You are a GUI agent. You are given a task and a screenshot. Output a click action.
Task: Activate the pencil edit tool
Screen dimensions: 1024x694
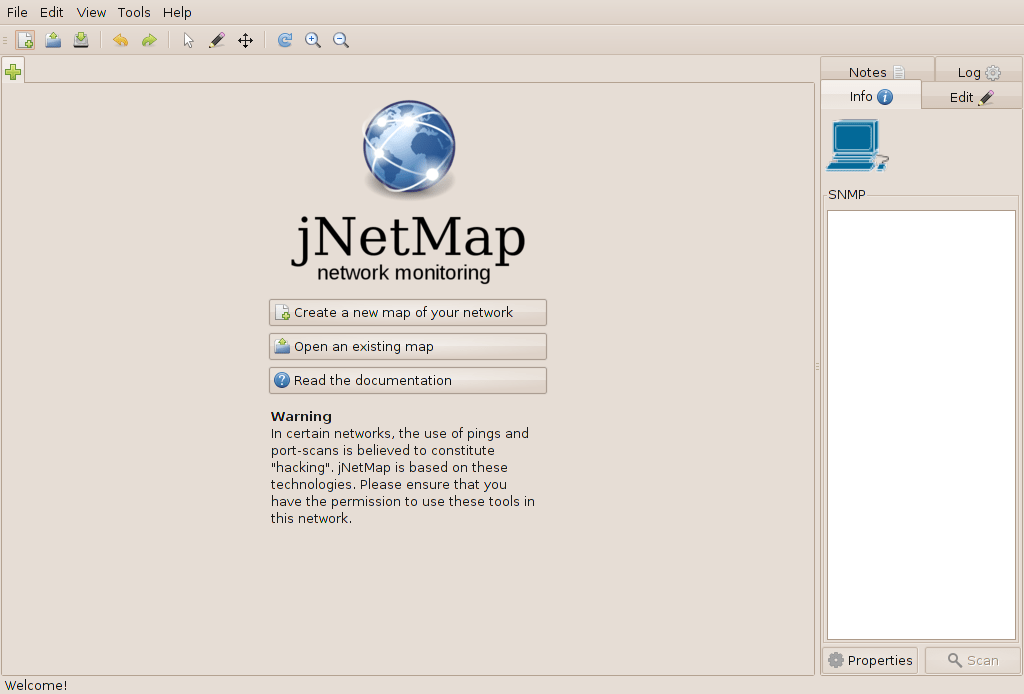(x=216, y=40)
